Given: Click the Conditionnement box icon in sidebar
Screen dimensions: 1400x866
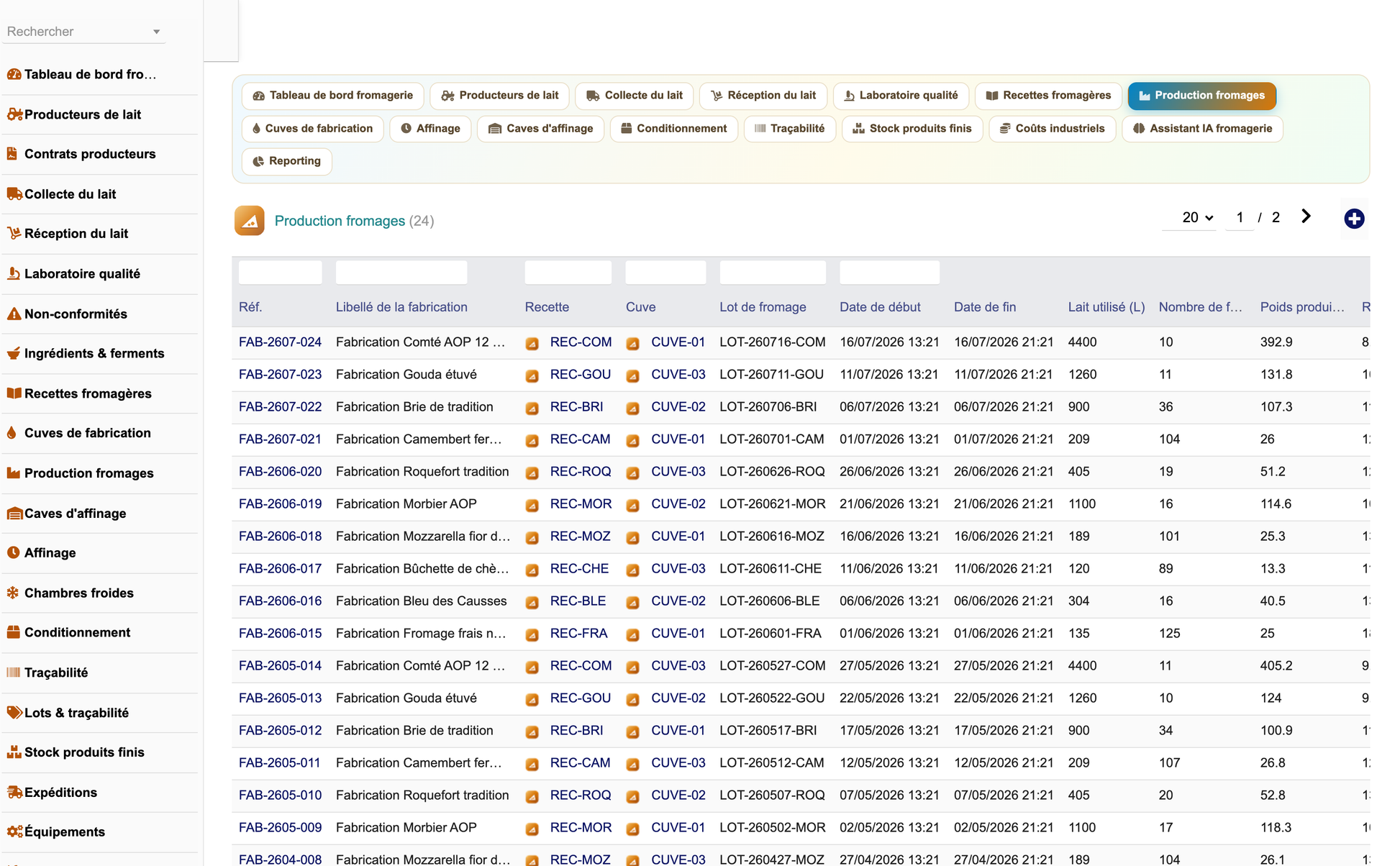Looking at the screenshot, I should pyautogui.click(x=13, y=633).
